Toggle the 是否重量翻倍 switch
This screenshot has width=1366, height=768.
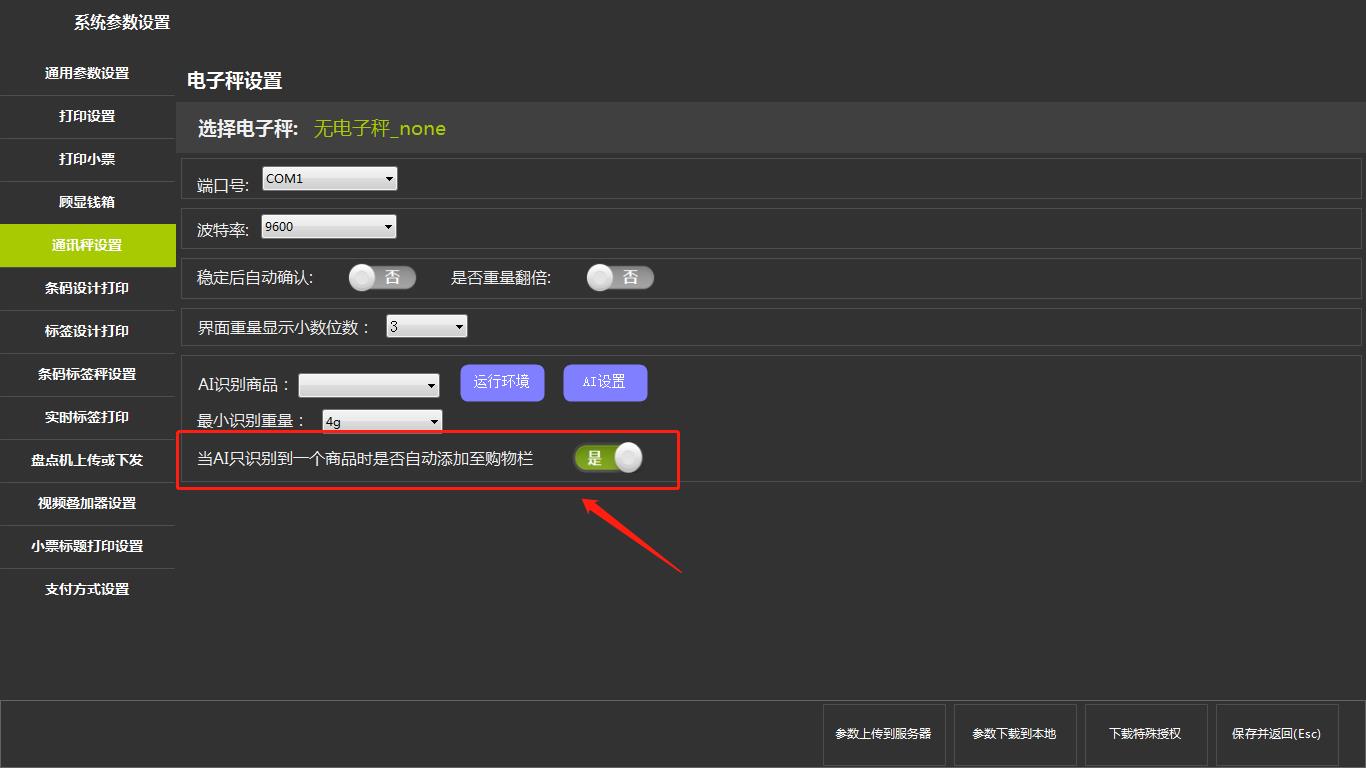pyautogui.click(x=619, y=277)
